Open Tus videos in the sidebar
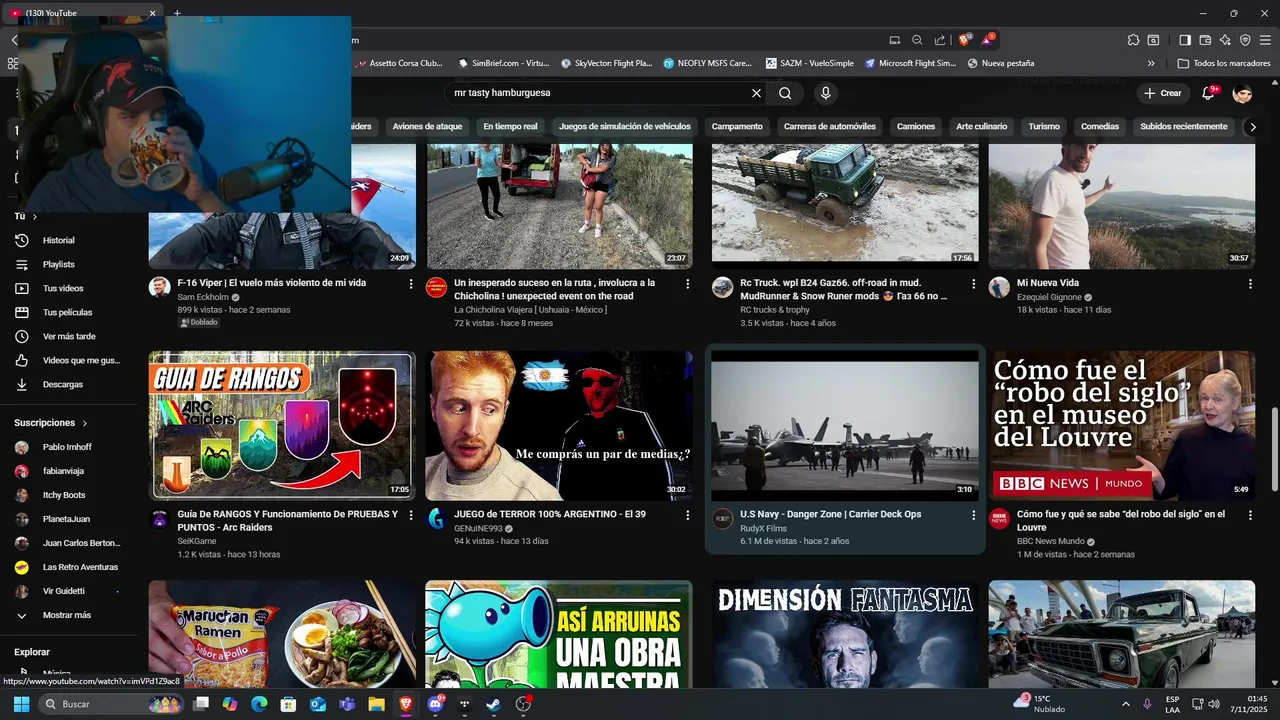This screenshot has width=1280, height=720. tap(62, 288)
